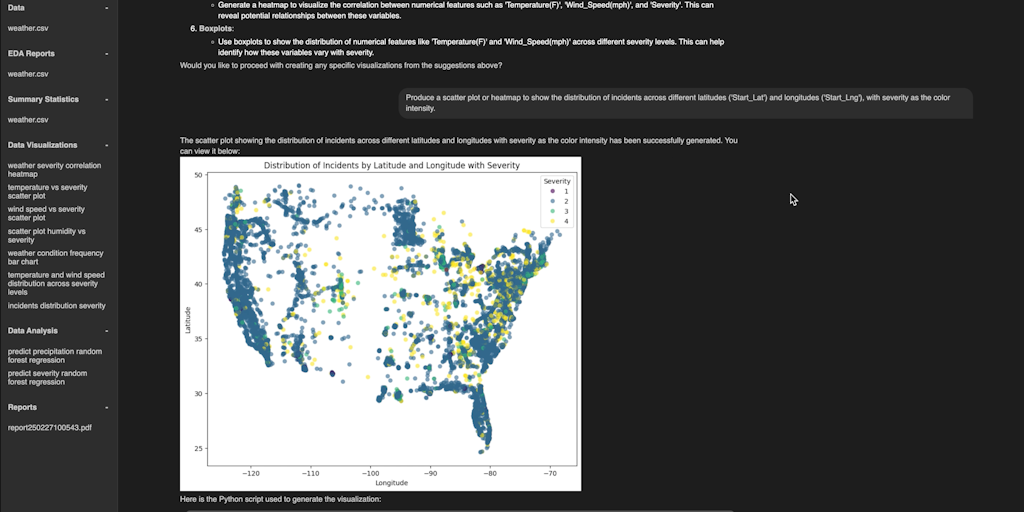This screenshot has height=512, width=1024.
Task: Click 'Would you like to proceed' question
Action: (341, 65)
